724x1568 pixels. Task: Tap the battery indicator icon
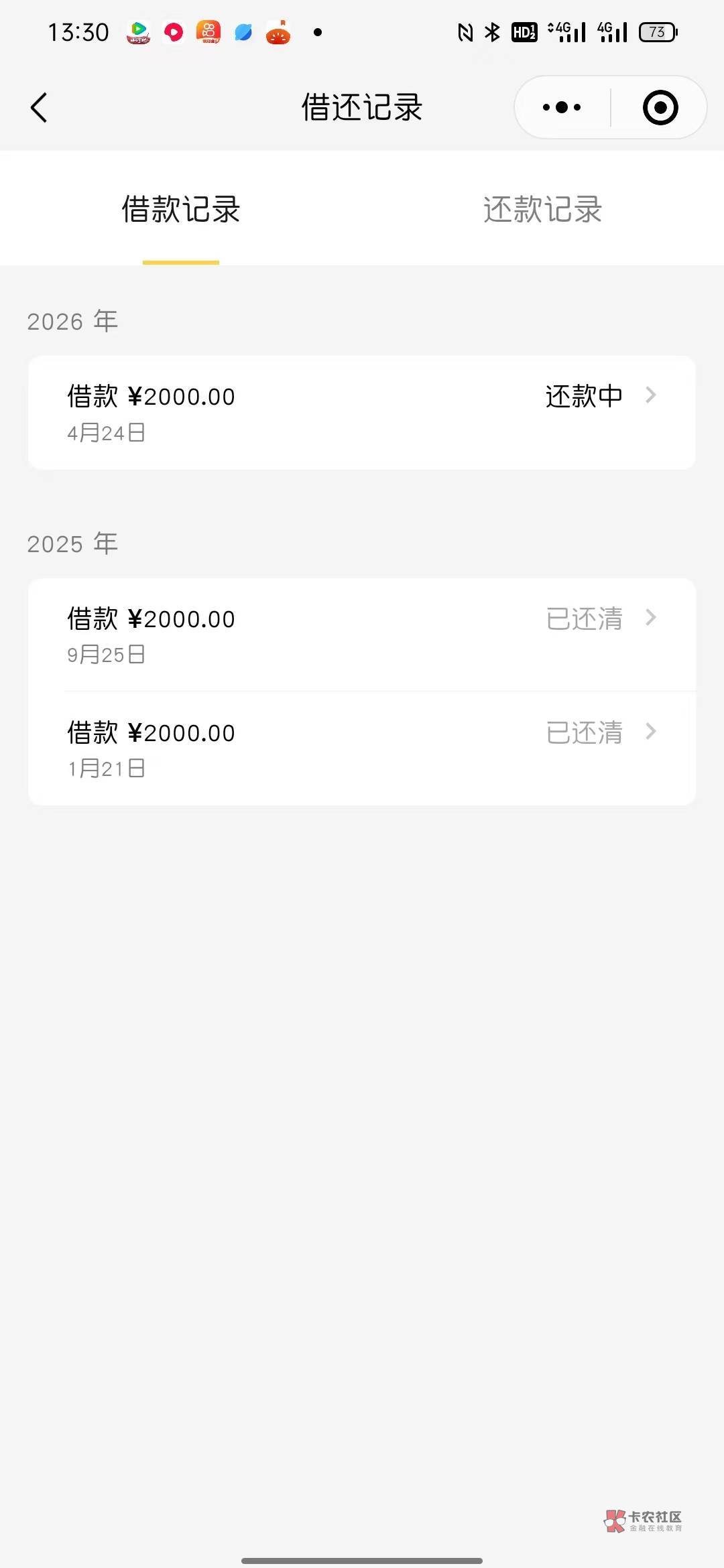[x=658, y=32]
